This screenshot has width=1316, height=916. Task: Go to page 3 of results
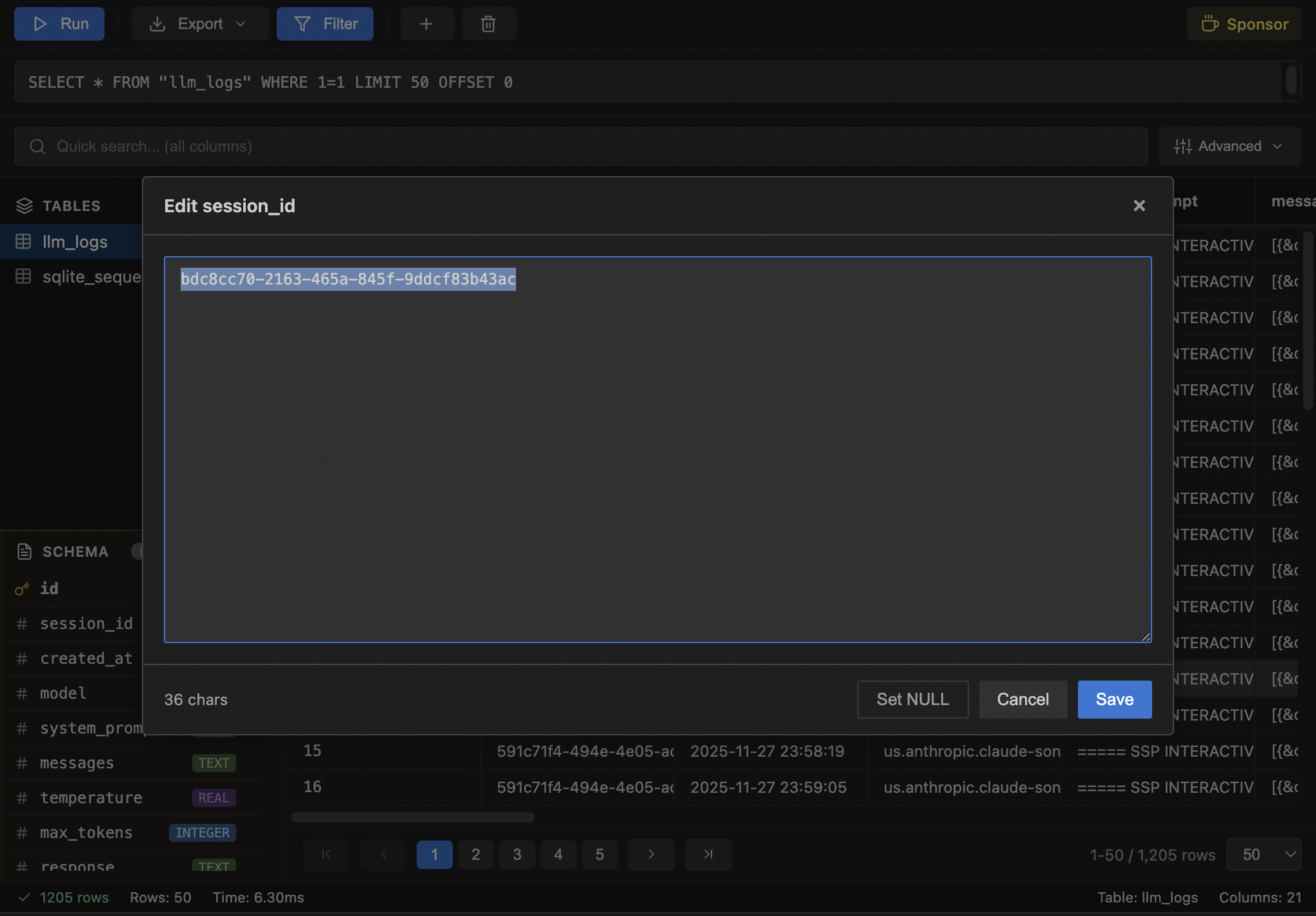pos(517,855)
